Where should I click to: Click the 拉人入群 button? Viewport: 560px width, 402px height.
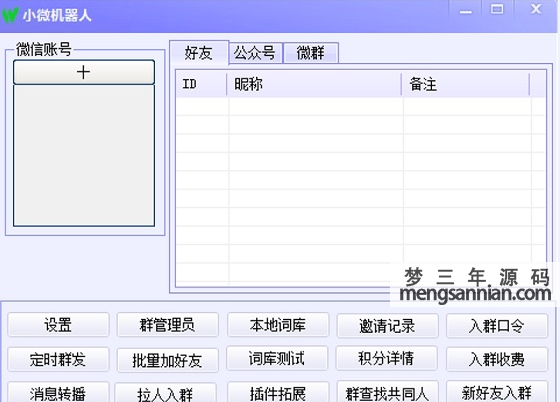pos(165,393)
